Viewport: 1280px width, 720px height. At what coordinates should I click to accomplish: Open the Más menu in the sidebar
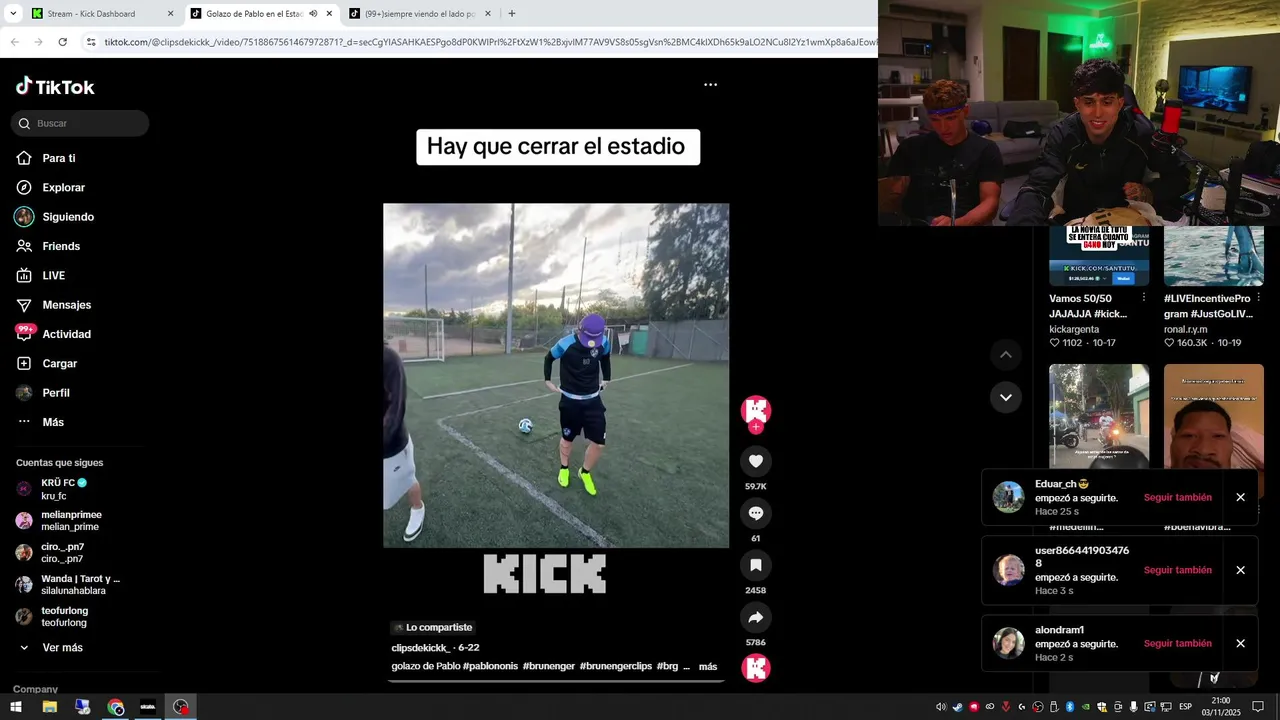pos(41,422)
